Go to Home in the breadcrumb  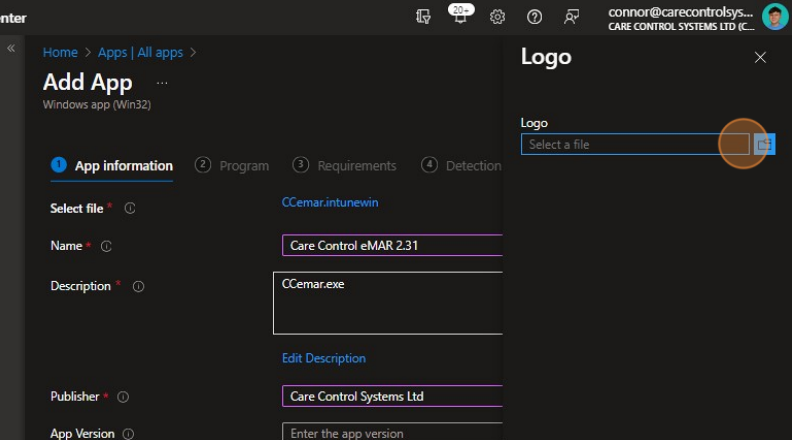coord(60,52)
